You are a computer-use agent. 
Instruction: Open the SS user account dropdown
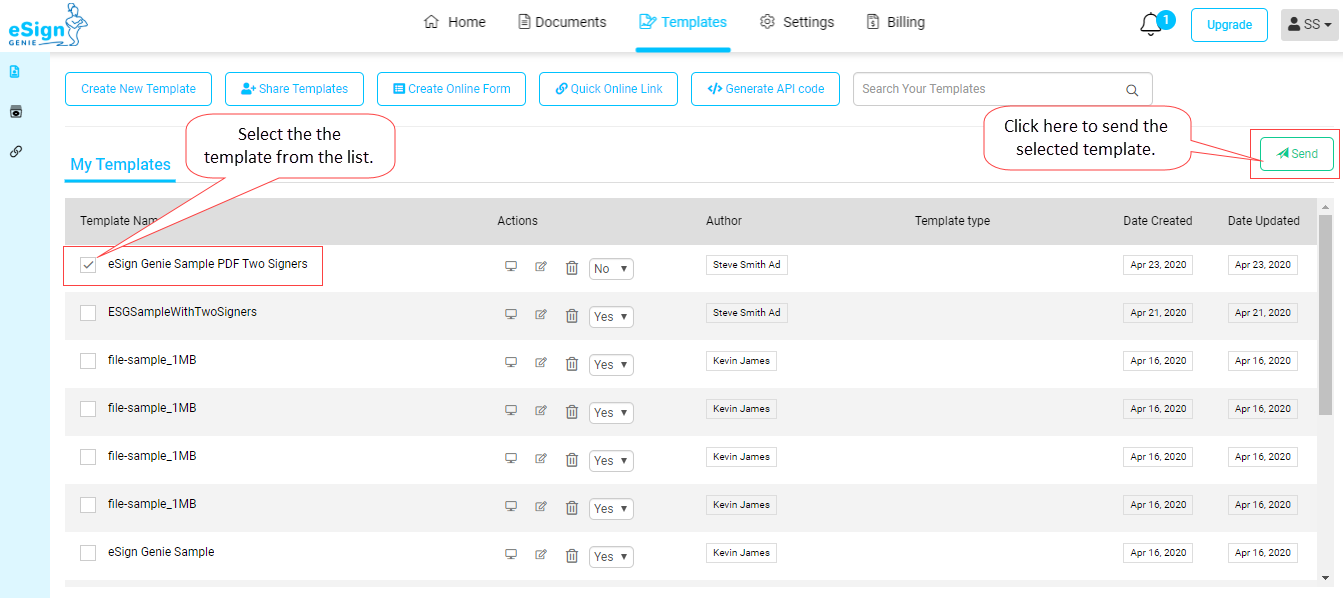(1309, 25)
